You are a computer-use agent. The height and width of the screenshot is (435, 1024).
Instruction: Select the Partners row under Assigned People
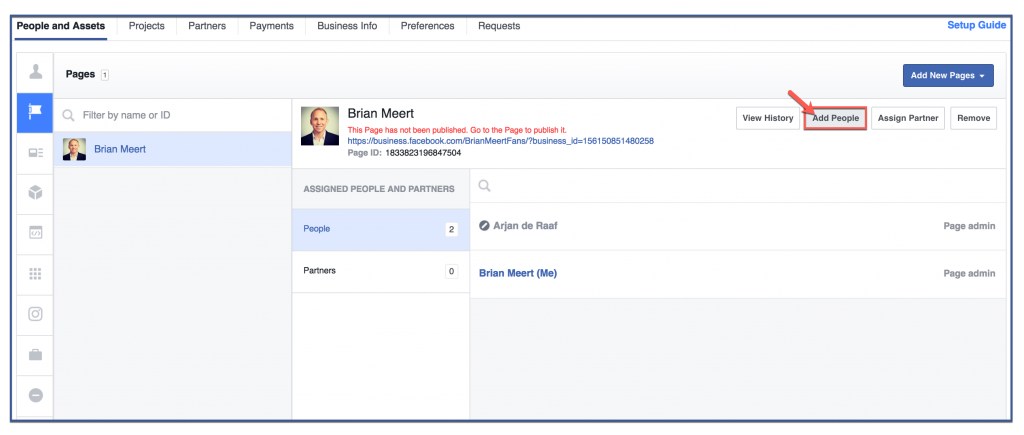[381, 271]
